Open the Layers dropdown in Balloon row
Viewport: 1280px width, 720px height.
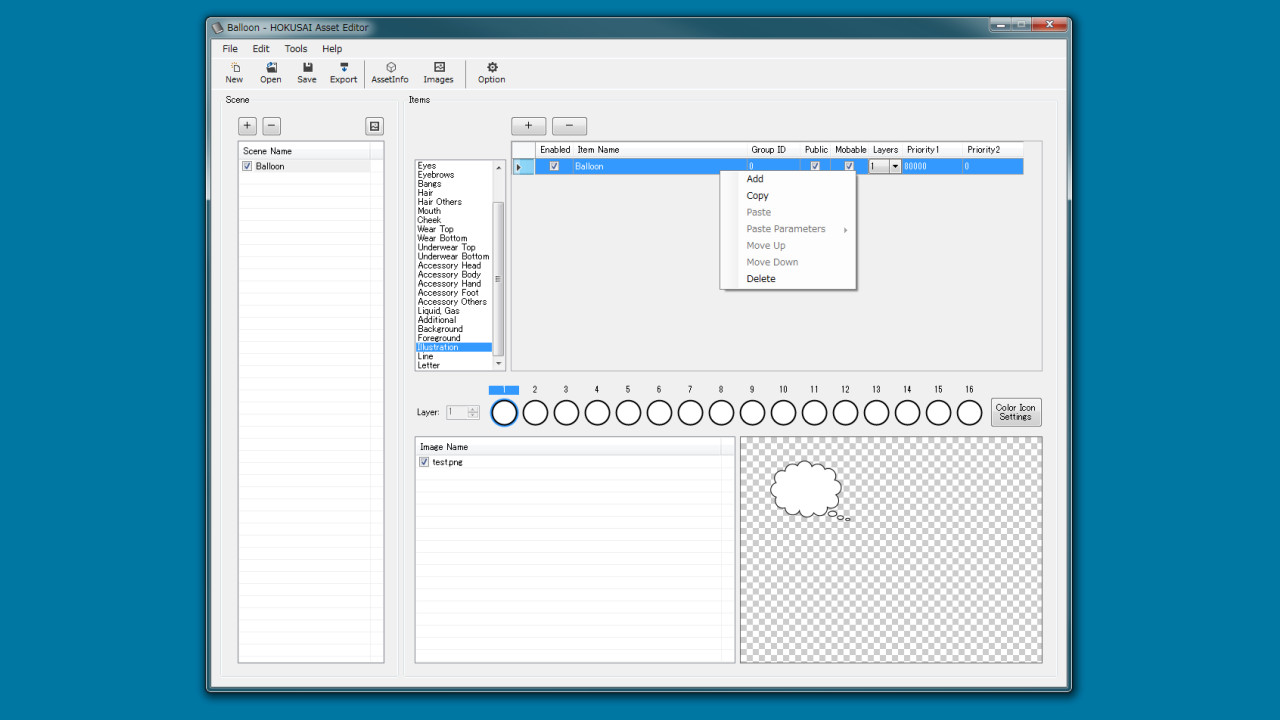tap(894, 167)
